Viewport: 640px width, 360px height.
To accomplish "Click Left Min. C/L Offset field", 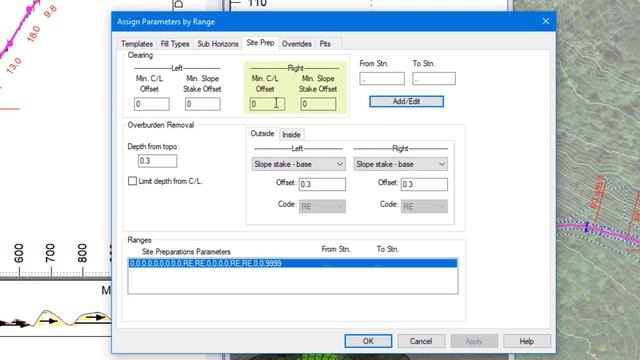I will coord(151,104).
